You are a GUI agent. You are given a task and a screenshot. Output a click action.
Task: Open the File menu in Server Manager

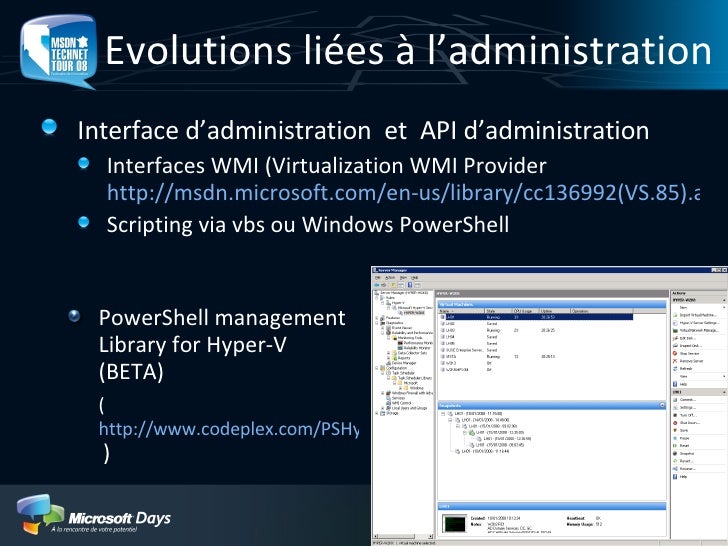[377, 278]
